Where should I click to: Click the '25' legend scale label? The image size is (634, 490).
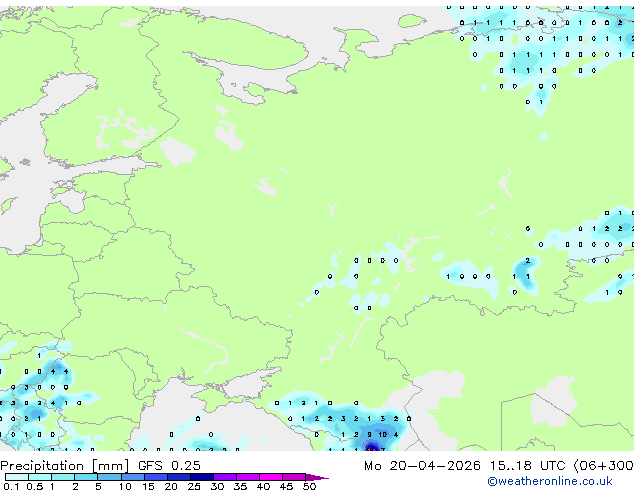(x=194, y=486)
